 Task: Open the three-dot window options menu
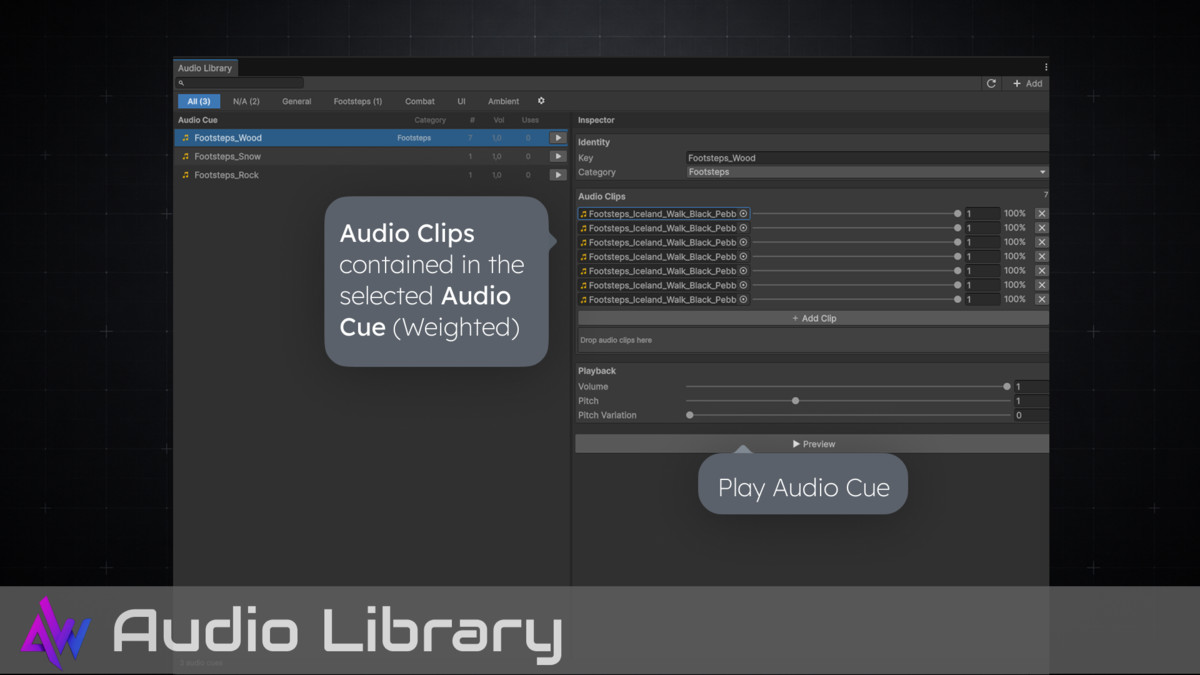click(1046, 68)
